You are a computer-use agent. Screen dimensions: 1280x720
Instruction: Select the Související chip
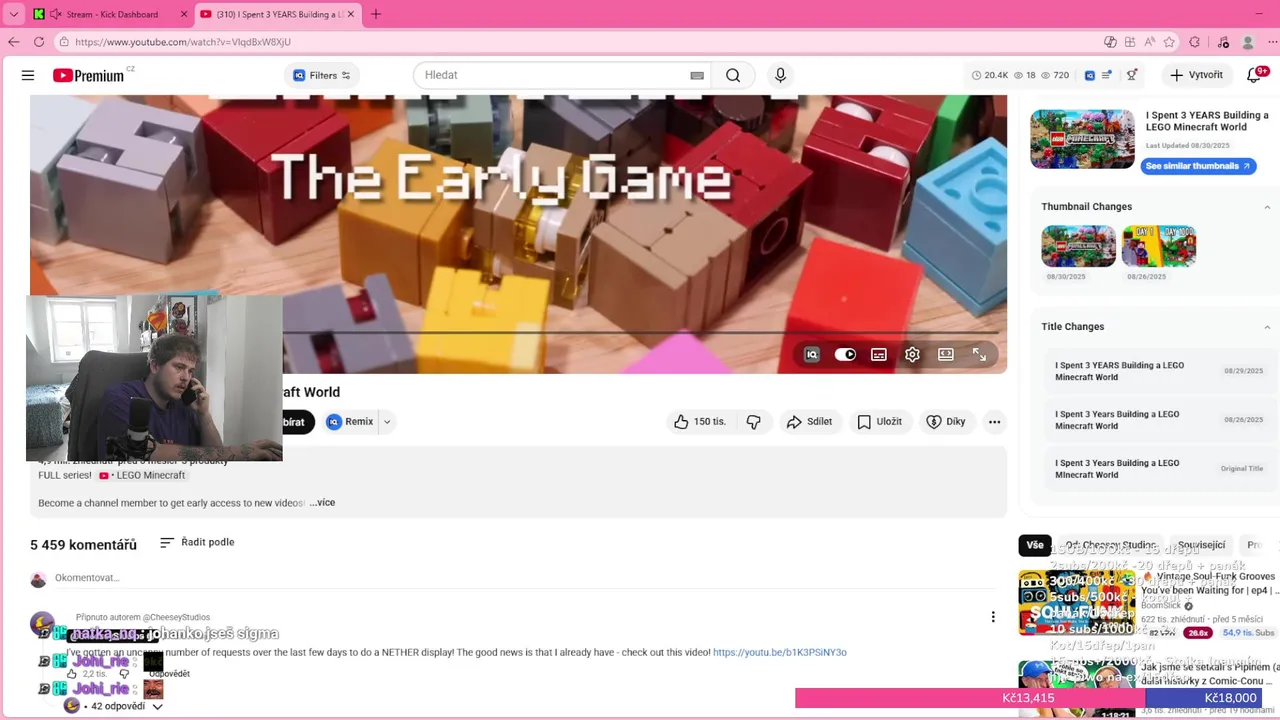pos(1201,545)
